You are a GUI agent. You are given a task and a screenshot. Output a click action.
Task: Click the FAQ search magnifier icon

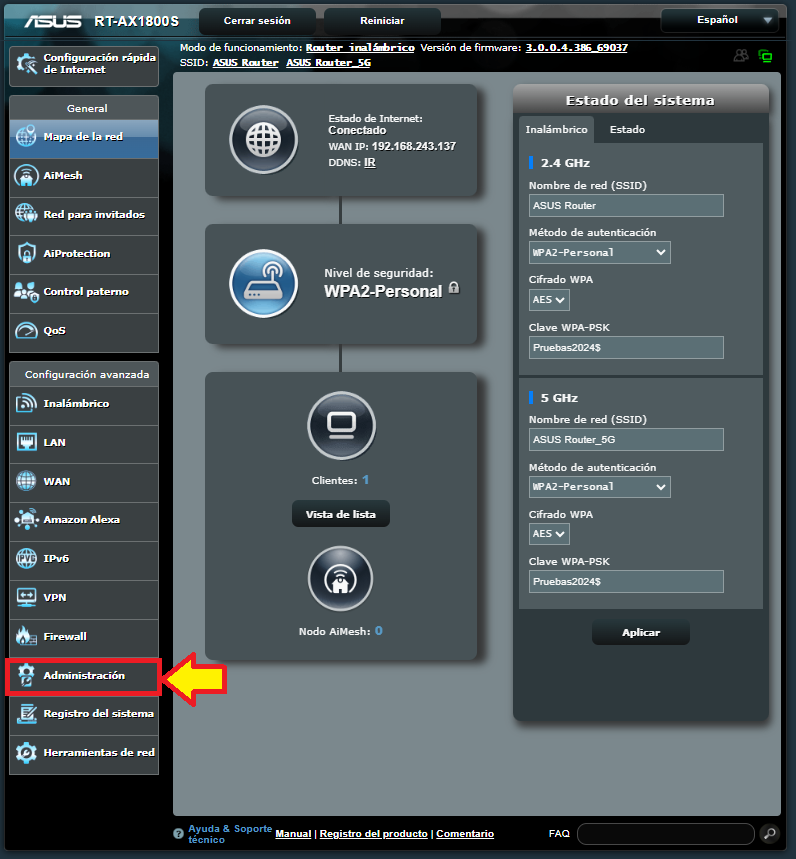pos(769,833)
